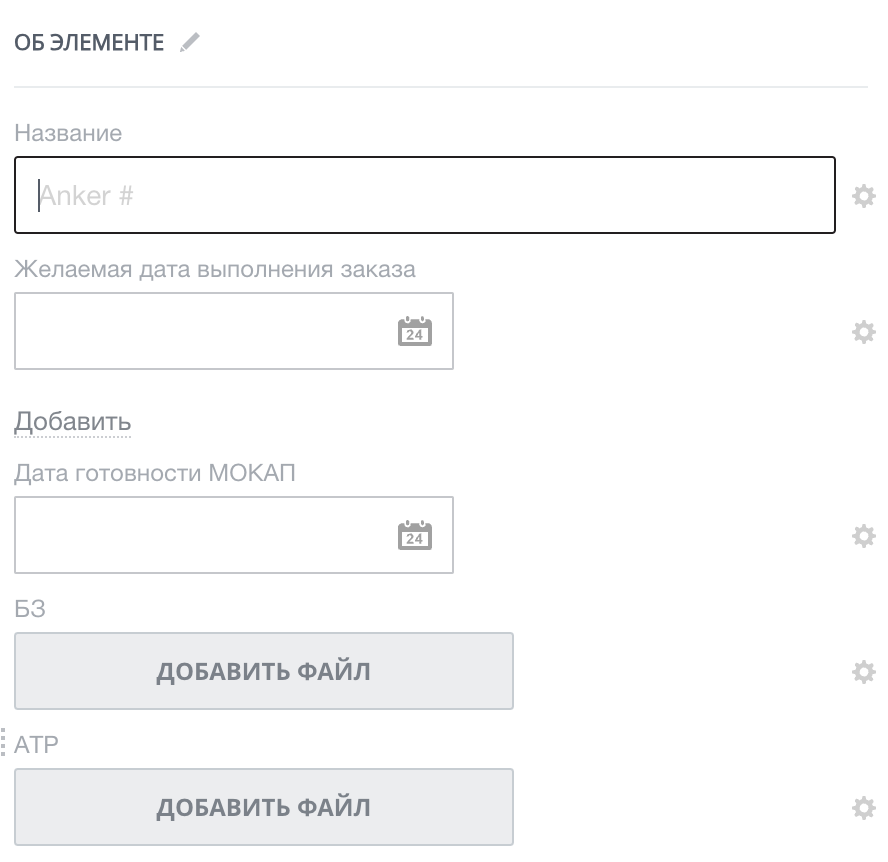Open calendar picker for Дата готовности МОКАП
This screenshot has height=862, width=888.
415,536
